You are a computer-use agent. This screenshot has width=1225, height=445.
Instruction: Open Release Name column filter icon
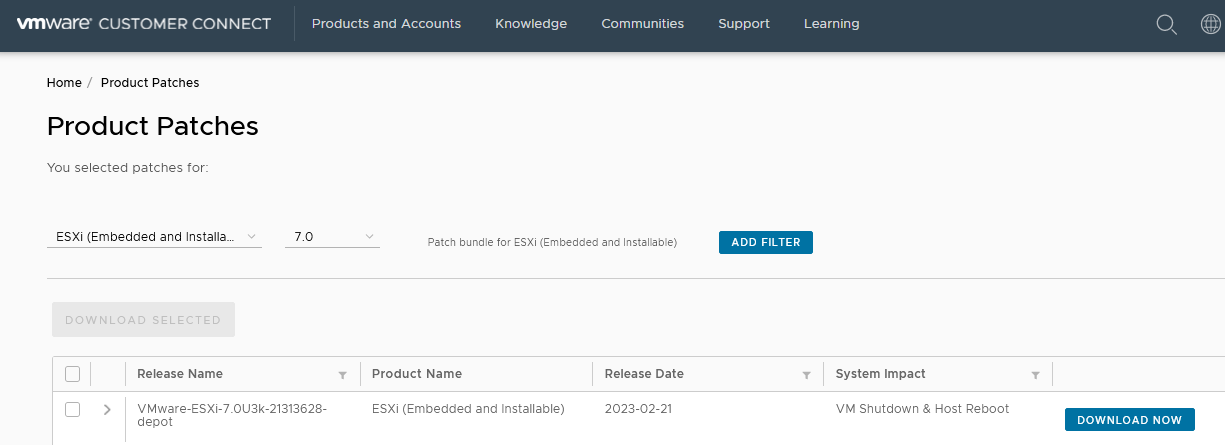click(x=343, y=375)
